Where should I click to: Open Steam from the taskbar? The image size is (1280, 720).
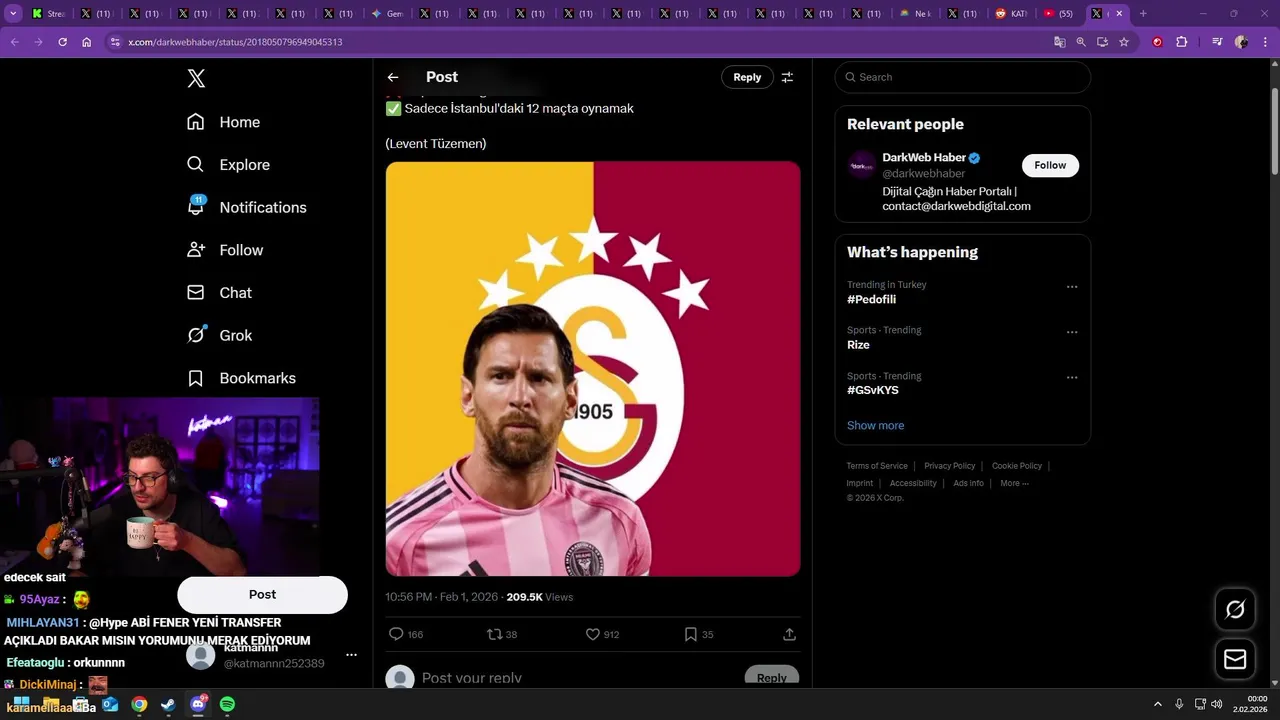tap(168, 704)
